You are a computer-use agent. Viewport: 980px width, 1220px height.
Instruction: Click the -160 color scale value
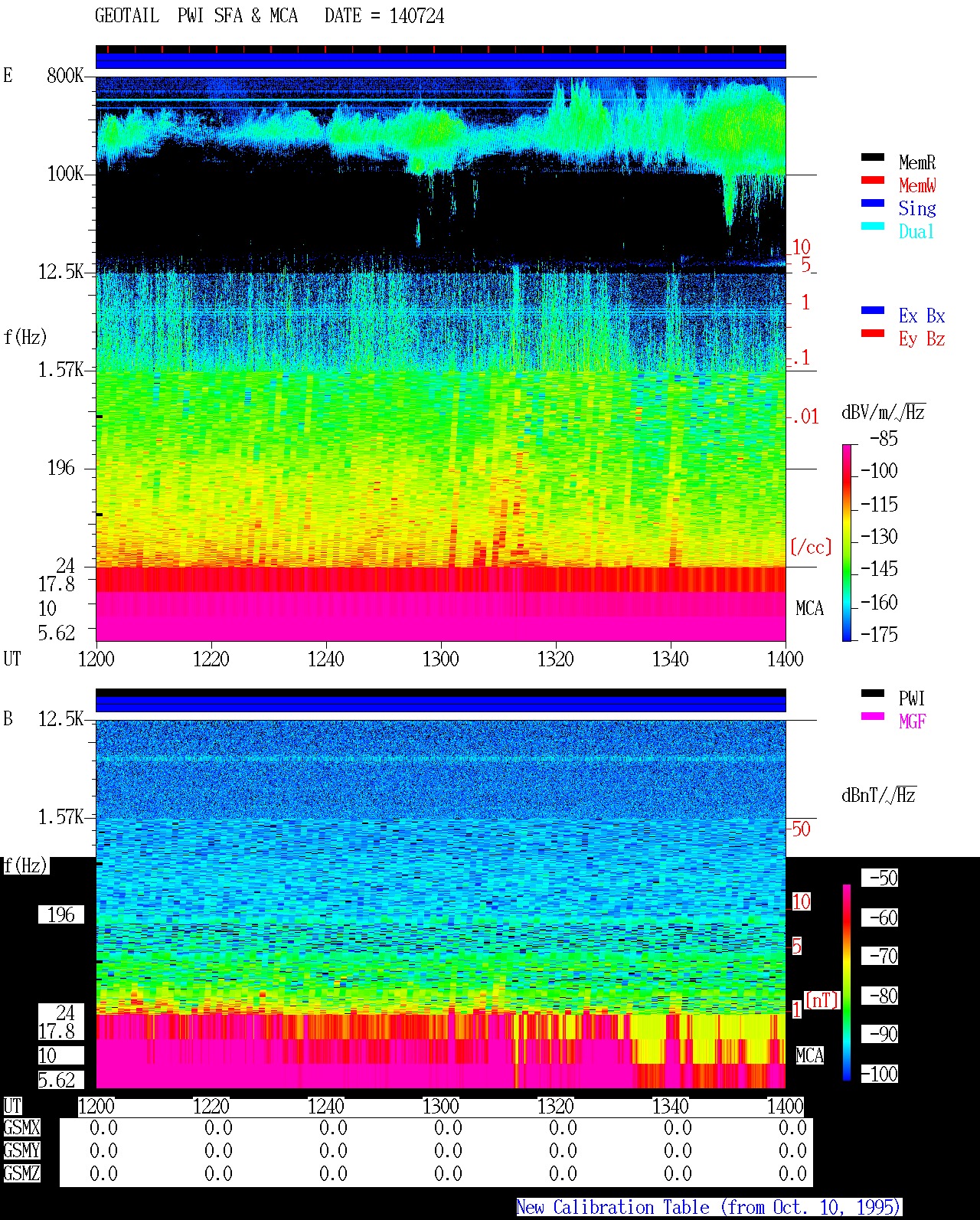[x=879, y=603]
